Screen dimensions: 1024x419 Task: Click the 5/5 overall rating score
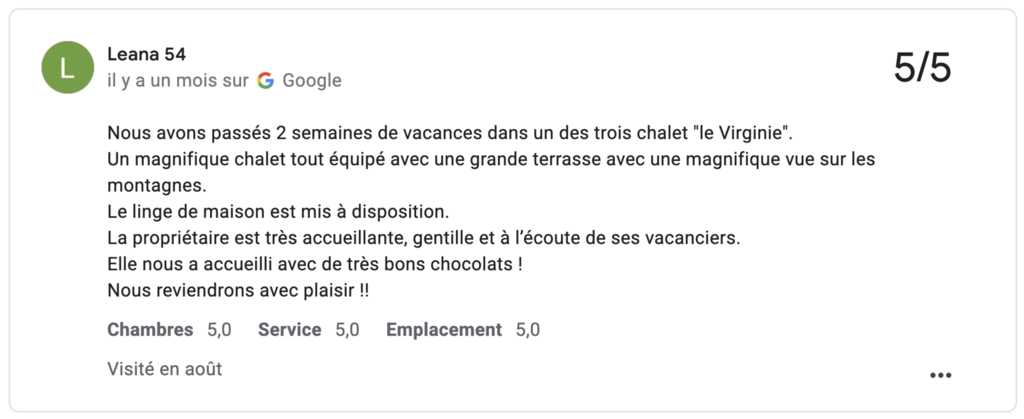(922, 68)
